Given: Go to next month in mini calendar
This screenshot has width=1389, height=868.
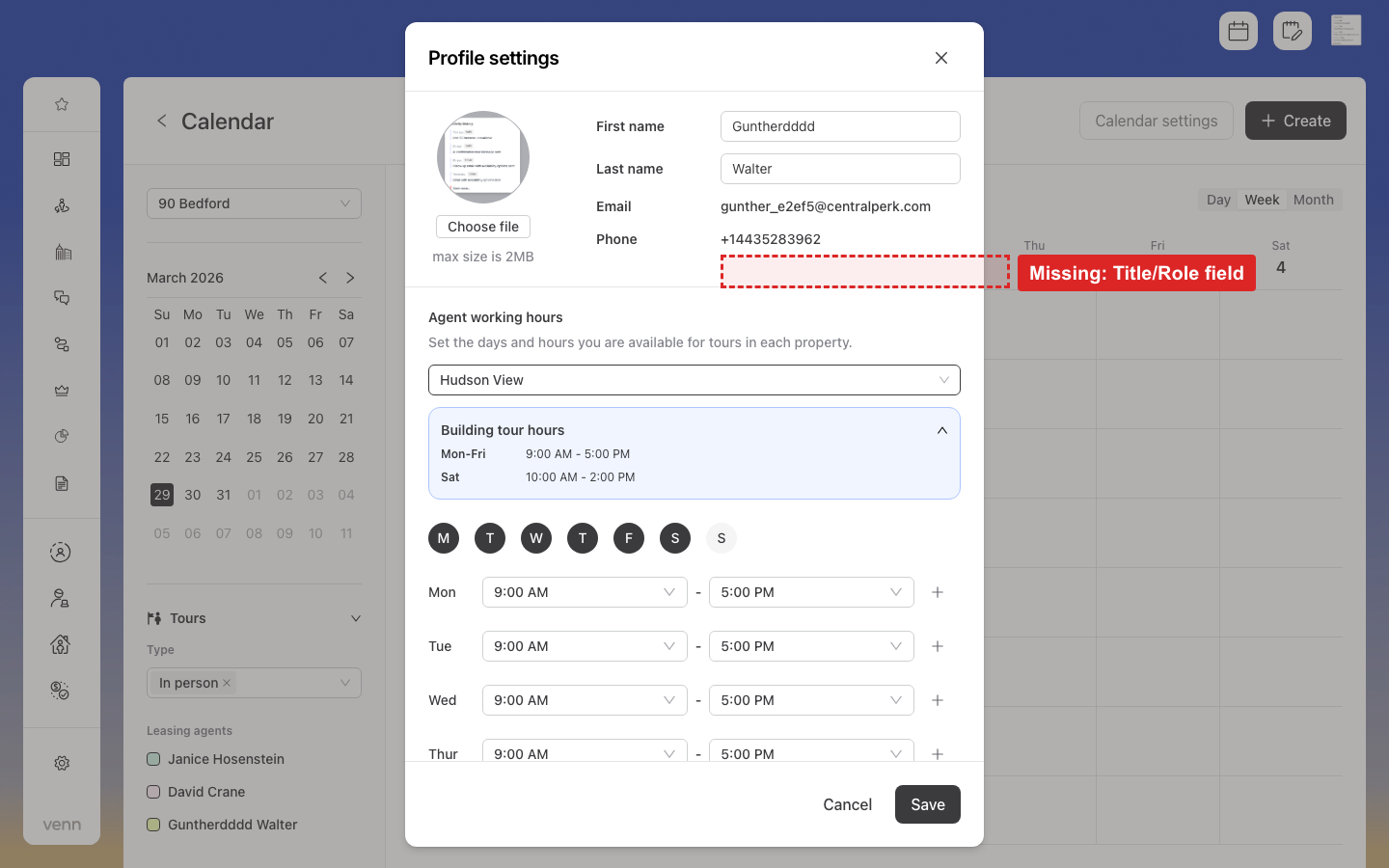Looking at the screenshot, I should 350,278.
